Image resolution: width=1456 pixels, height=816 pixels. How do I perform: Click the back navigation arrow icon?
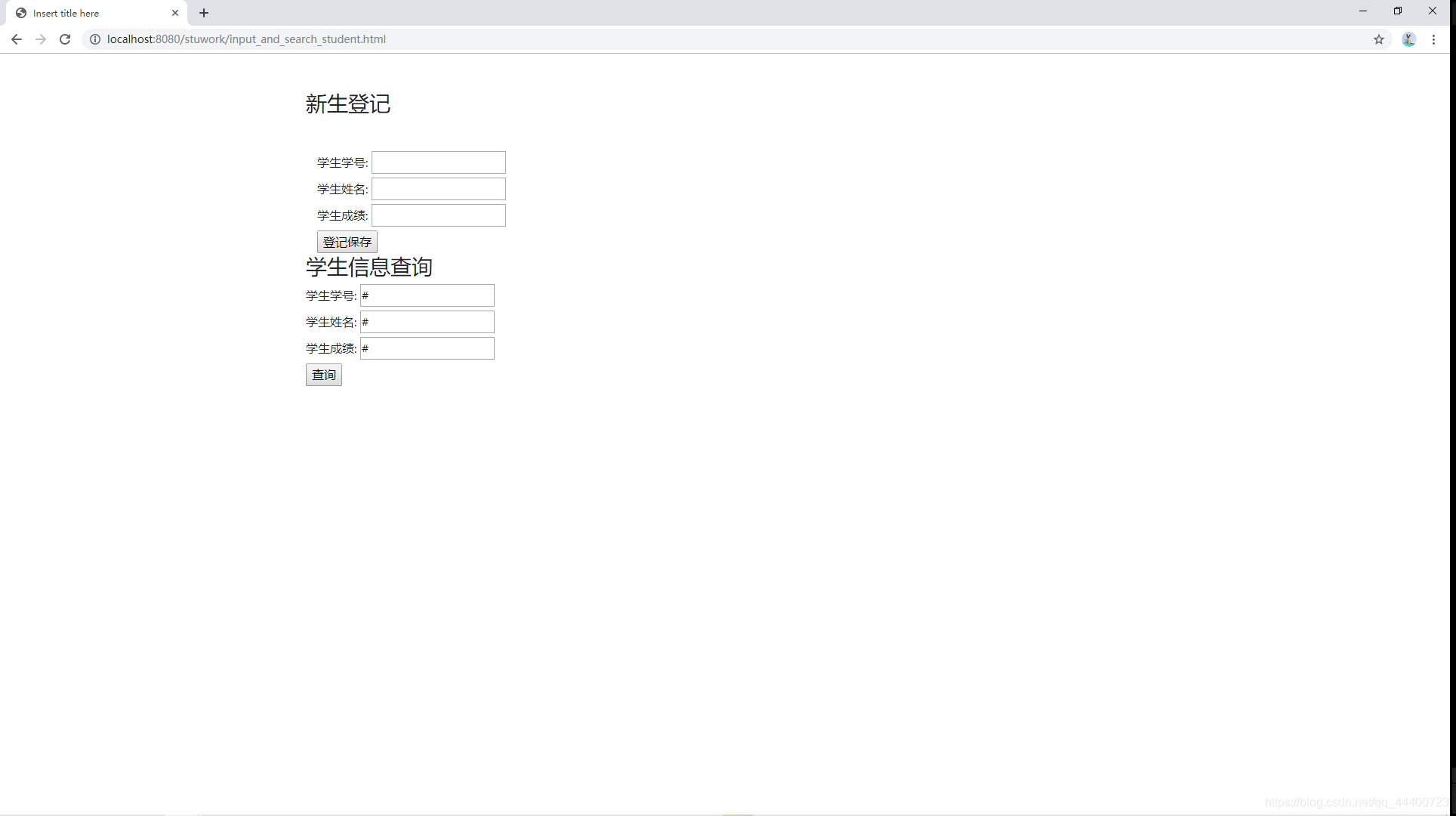pos(16,39)
